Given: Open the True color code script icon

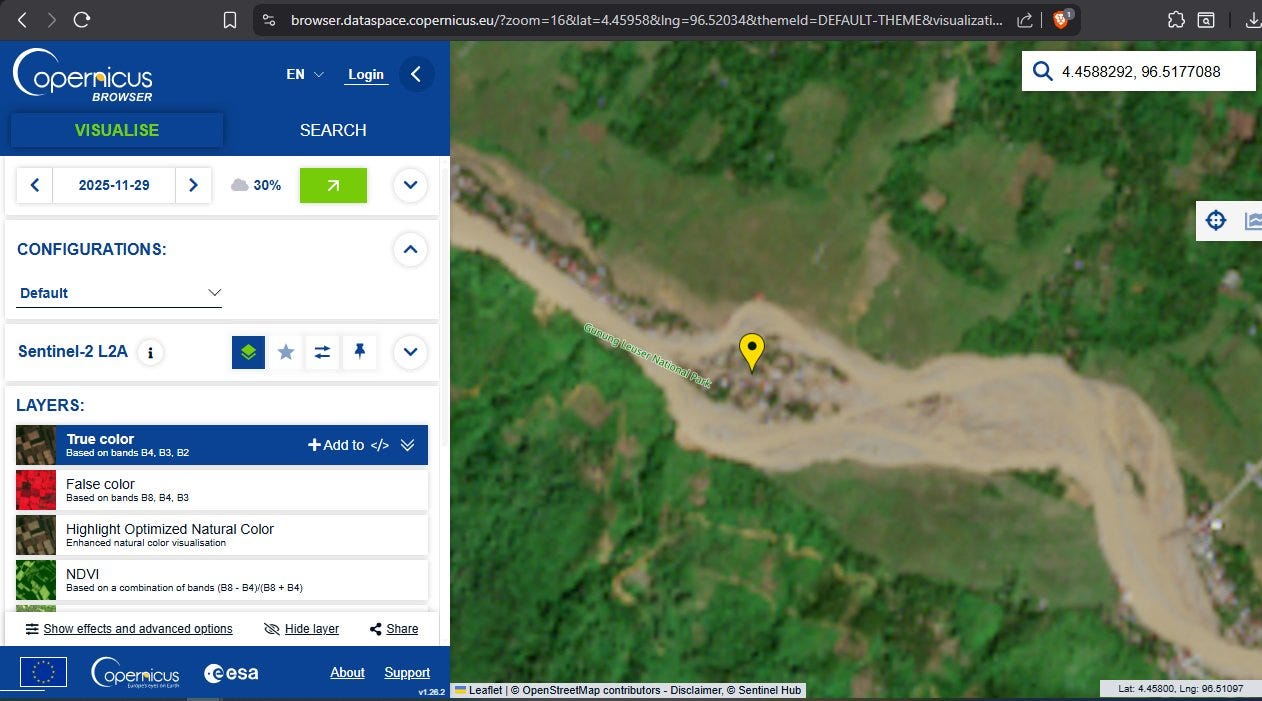Looking at the screenshot, I should coord(380,445).
